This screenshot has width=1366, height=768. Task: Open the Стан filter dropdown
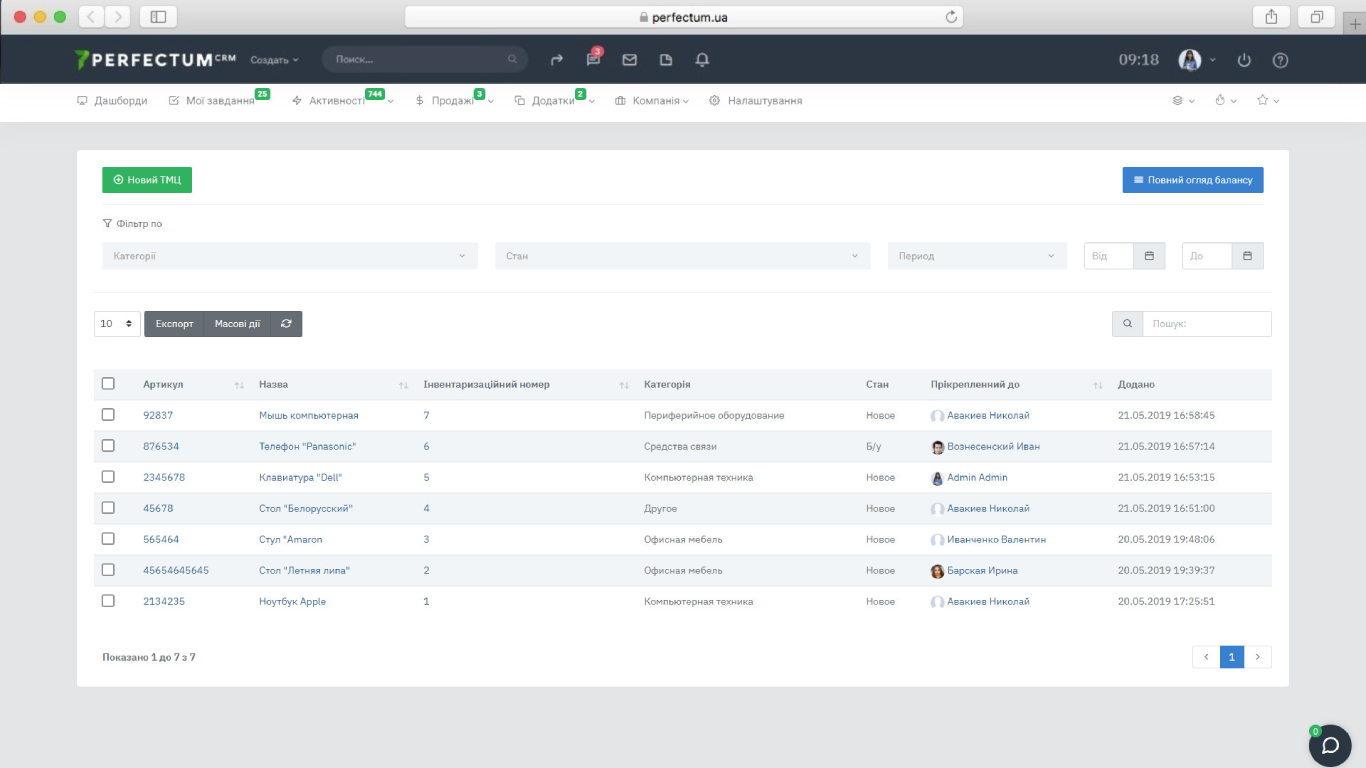coord(682,256)
